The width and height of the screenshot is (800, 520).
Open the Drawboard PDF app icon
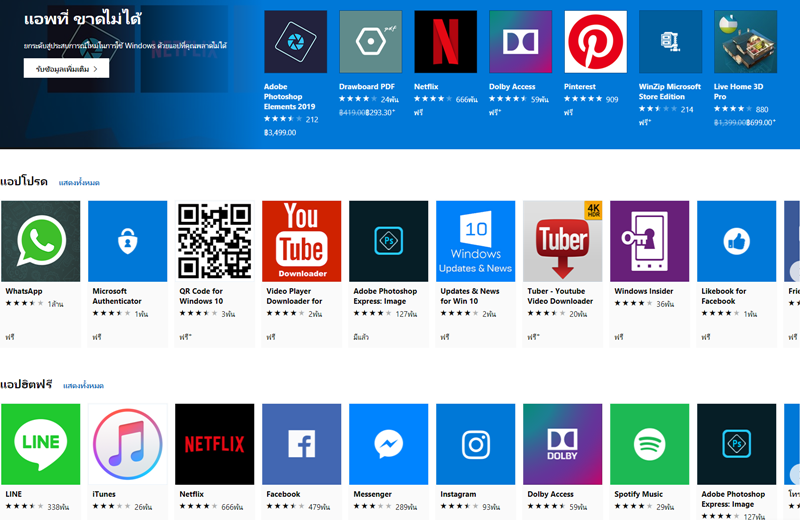coord(370,42)
